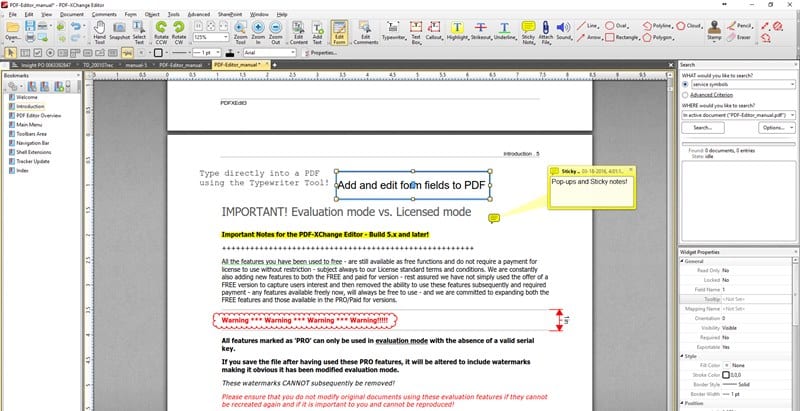
Task: Select the Add Text tool
Action: tap(317, 32)
